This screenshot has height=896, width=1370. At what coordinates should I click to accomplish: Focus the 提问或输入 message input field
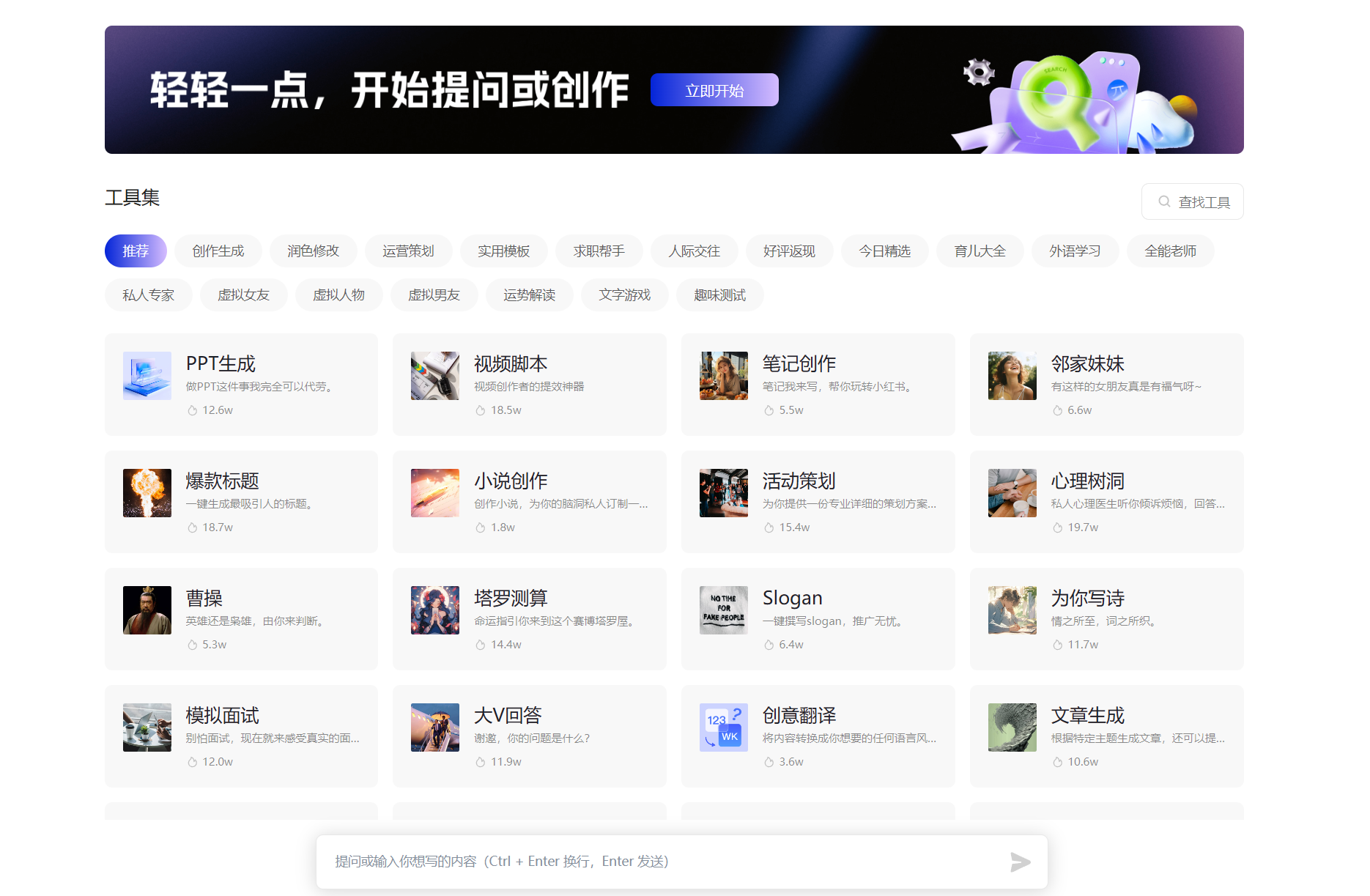pyautogui.click(x=681, y=862)
